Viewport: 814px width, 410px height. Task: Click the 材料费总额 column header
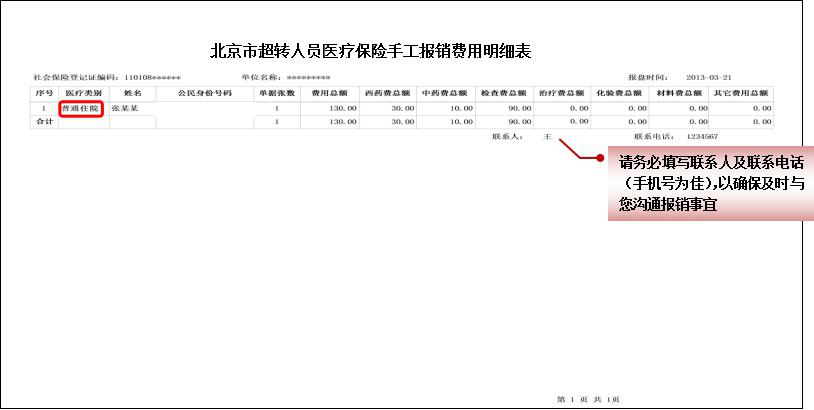[x=677, y=93]
